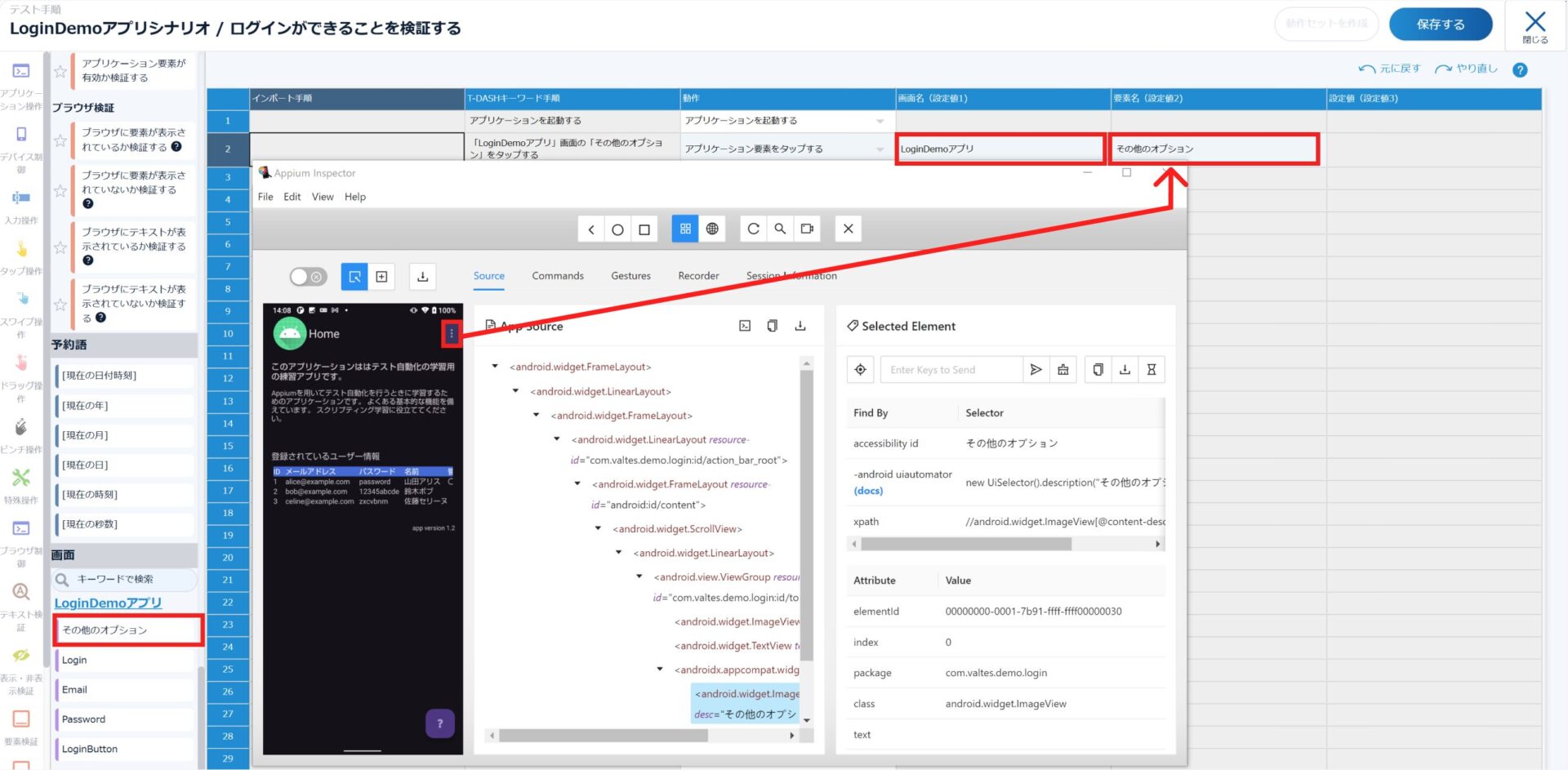
Task: Collapse the root android.widget.FrameLayout node
Action: tap(495, 367)
